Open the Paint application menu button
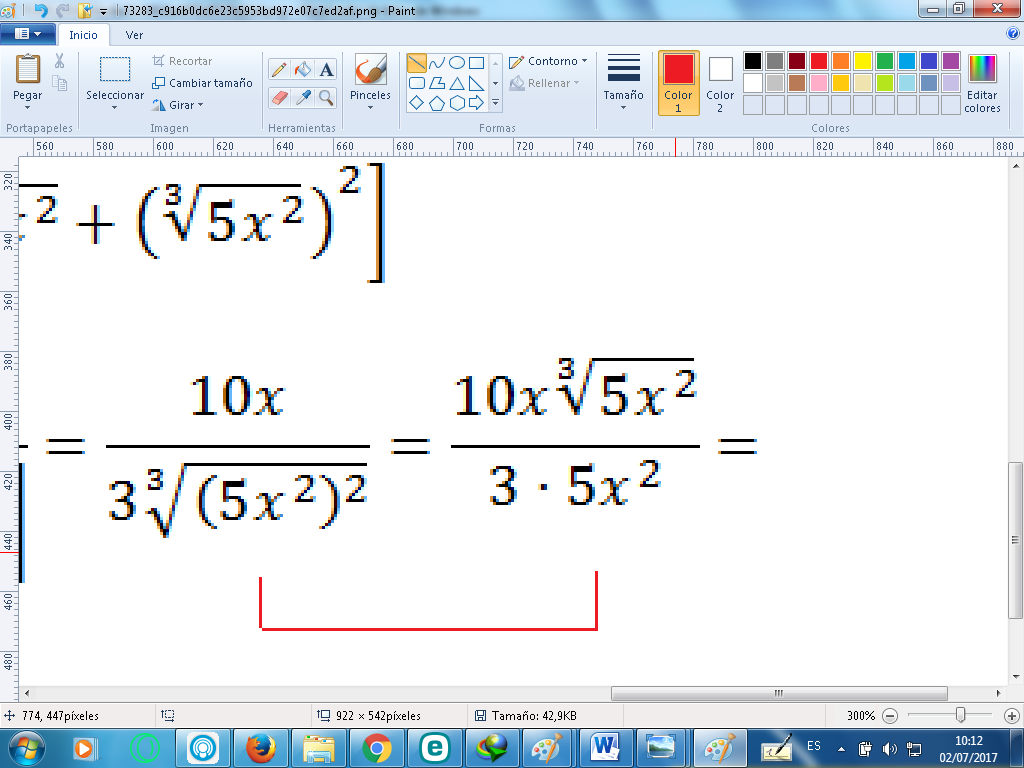1024x768 pixels. click(x=27, y=34)
